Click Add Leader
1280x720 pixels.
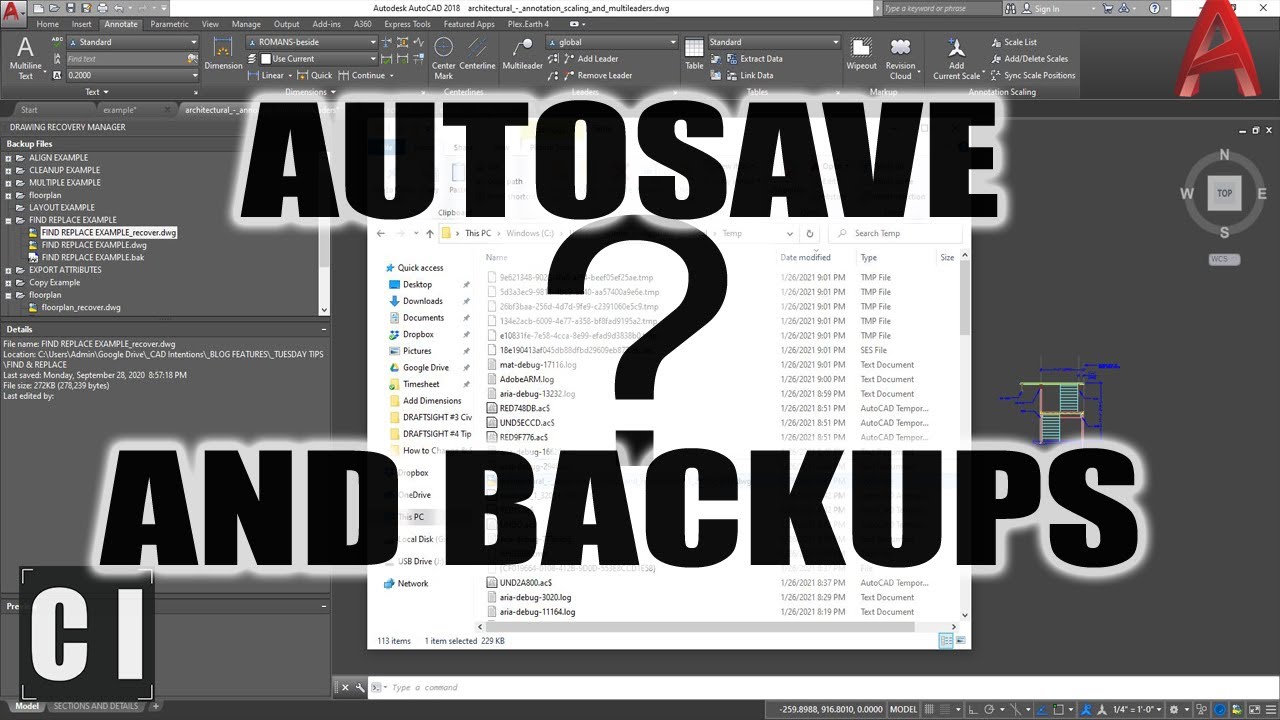(590, 59)
